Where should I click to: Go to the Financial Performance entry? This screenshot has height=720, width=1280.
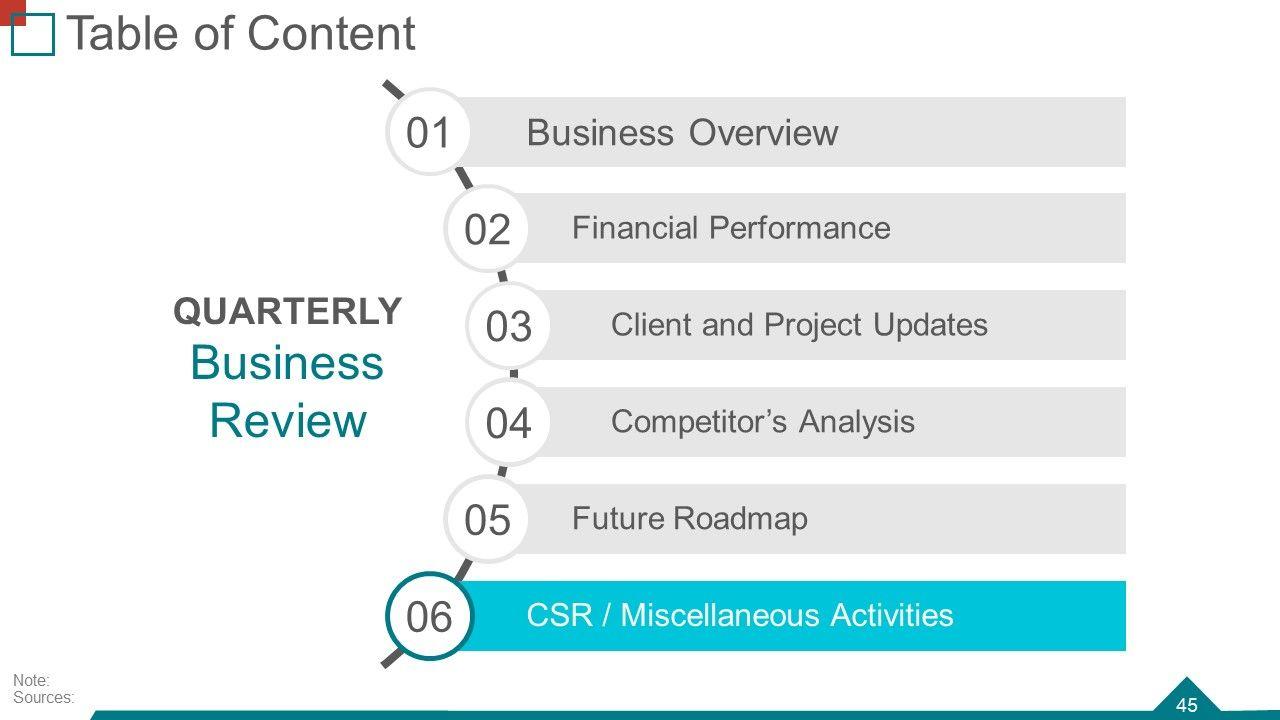point(731,228)
